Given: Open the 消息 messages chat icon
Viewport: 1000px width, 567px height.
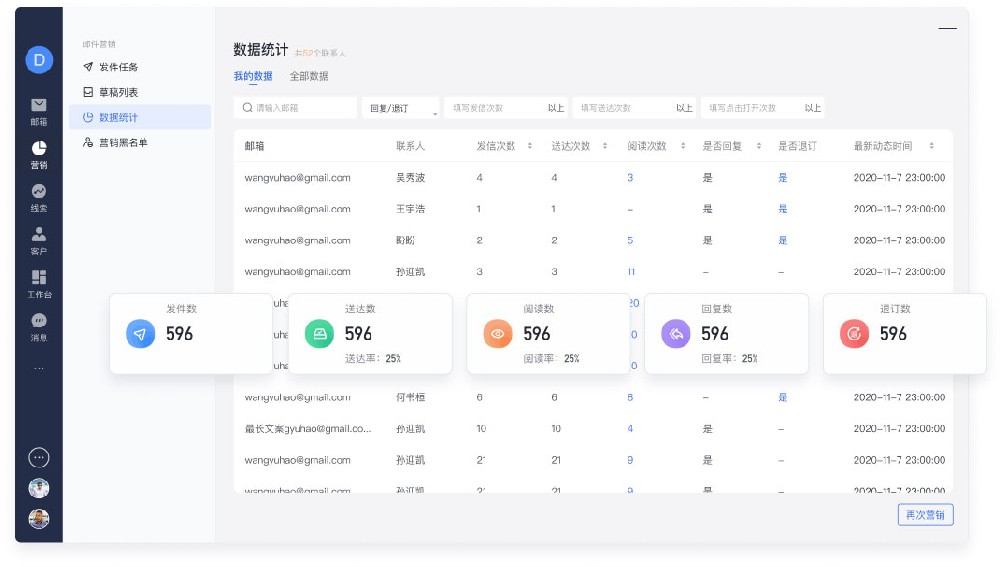Looking at the screenshot, I should (x=39, y=321).
